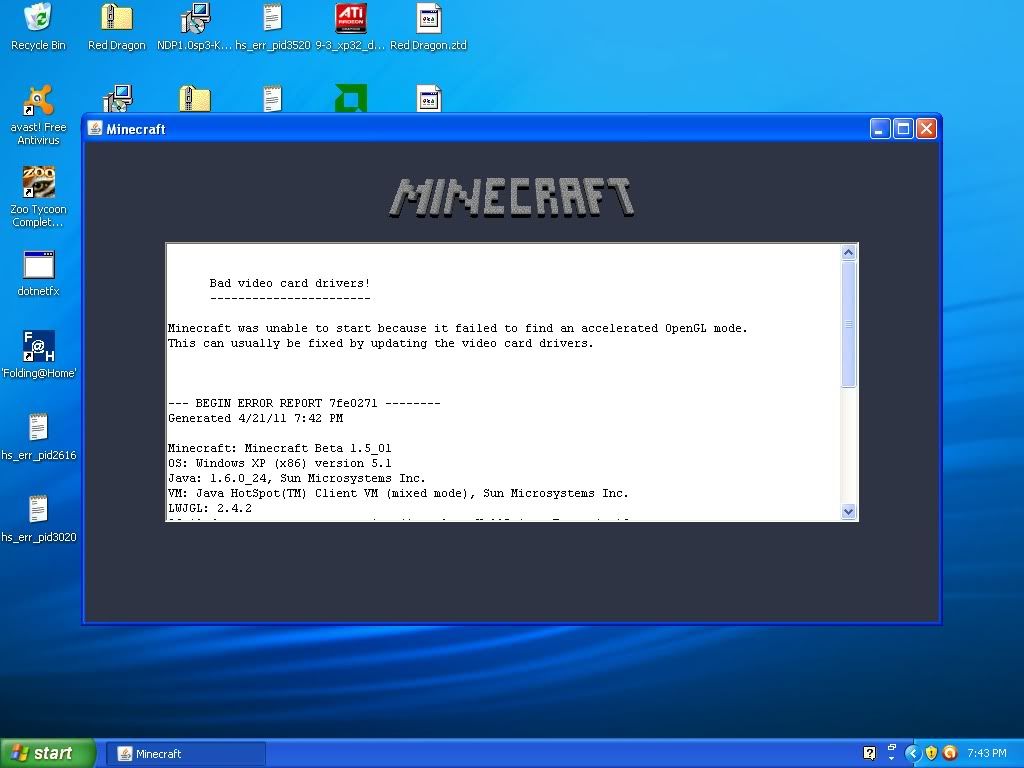Select the Zoo Tycoon Complete shortcut icon
1024x768 pixels.
[38, 197]
